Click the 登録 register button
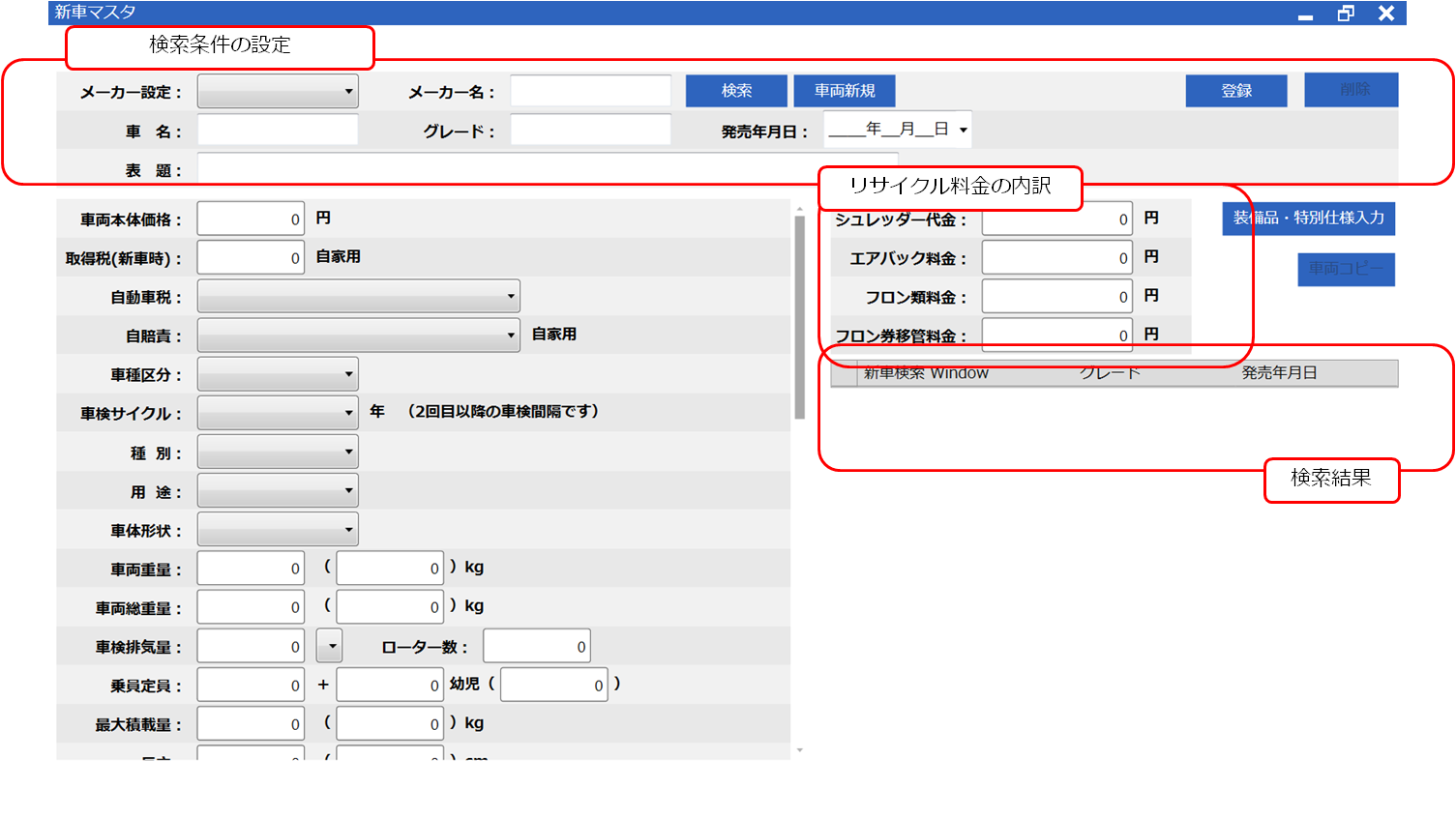This screenshot has width=1456, height=818. click(x=1235, y=91)
